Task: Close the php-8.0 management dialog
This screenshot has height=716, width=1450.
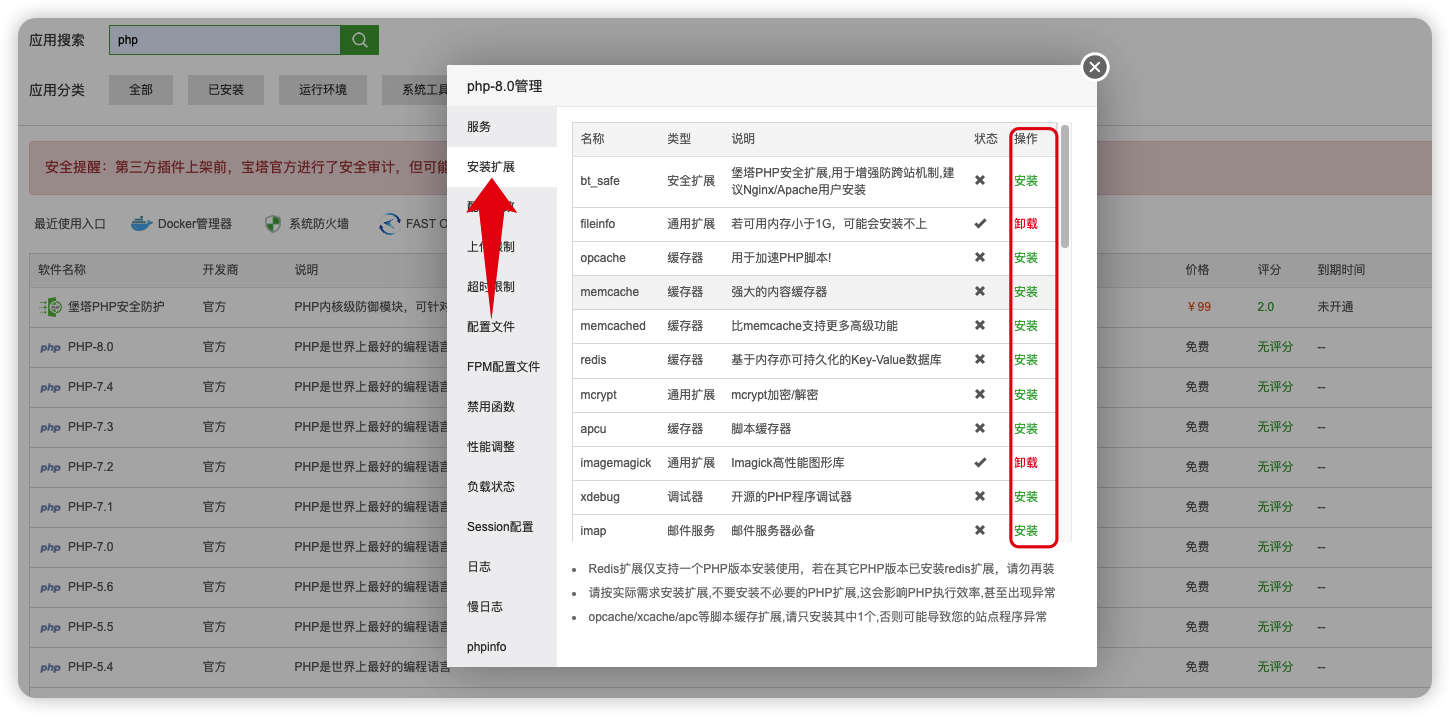Action: 1095,67
